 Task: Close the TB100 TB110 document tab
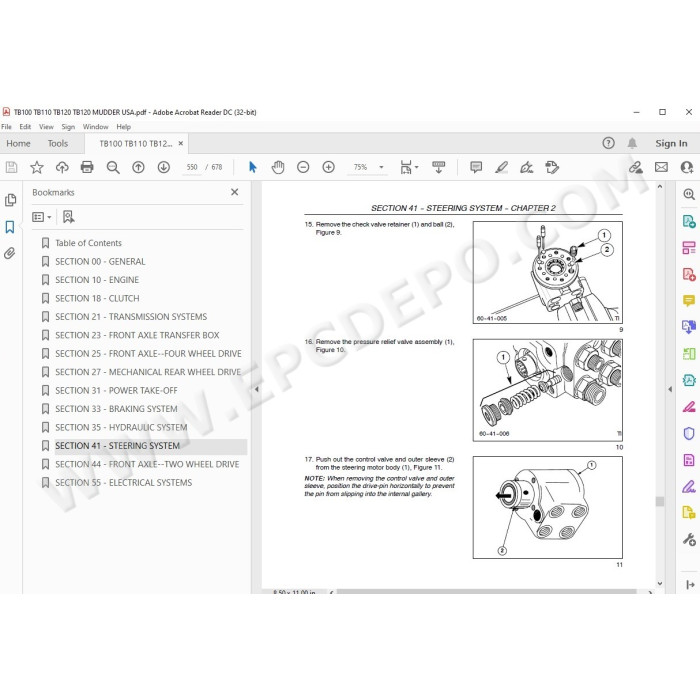pyautogui.click(x=180, y=143)
